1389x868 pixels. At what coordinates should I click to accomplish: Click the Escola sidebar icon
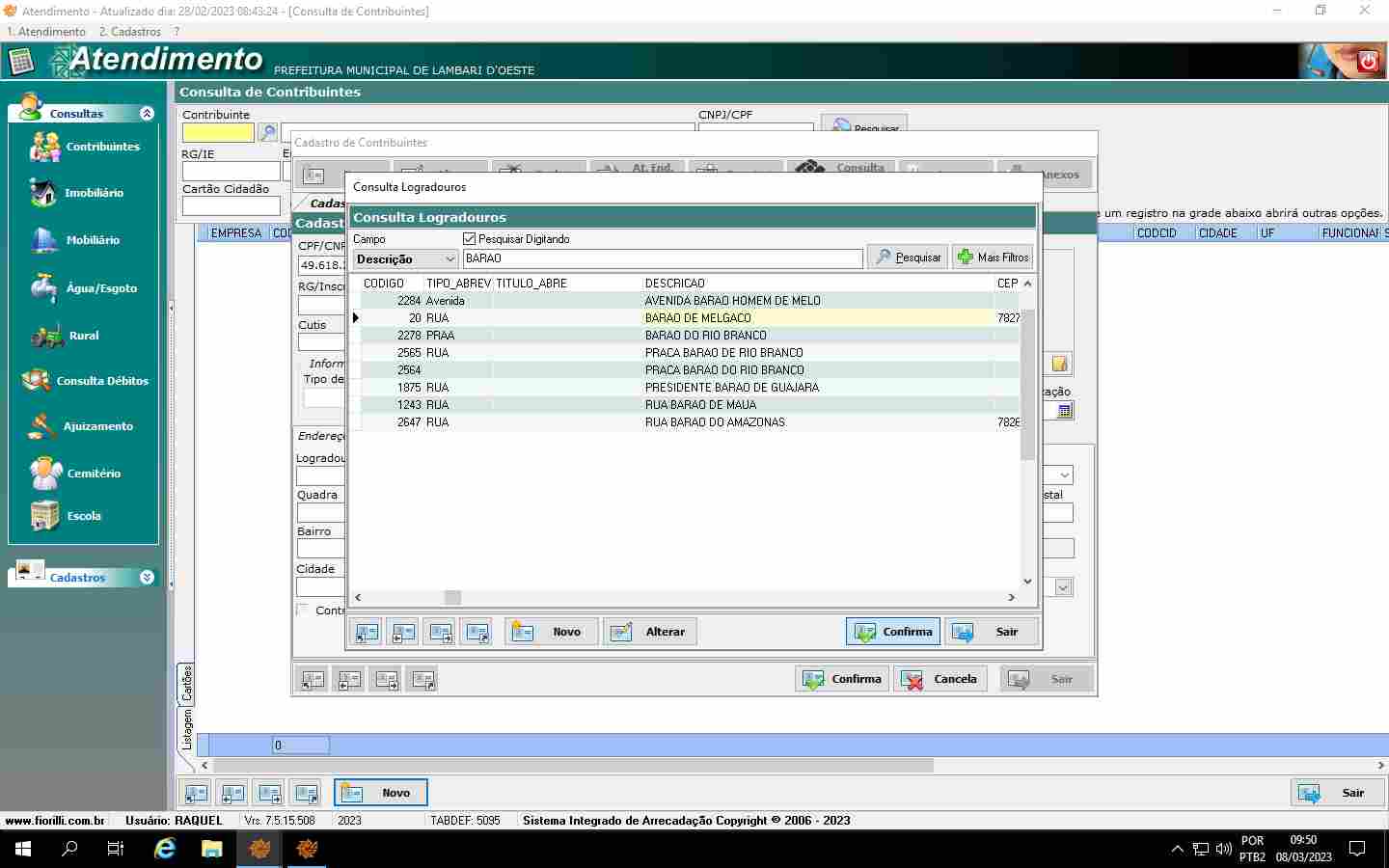(44, 516)
